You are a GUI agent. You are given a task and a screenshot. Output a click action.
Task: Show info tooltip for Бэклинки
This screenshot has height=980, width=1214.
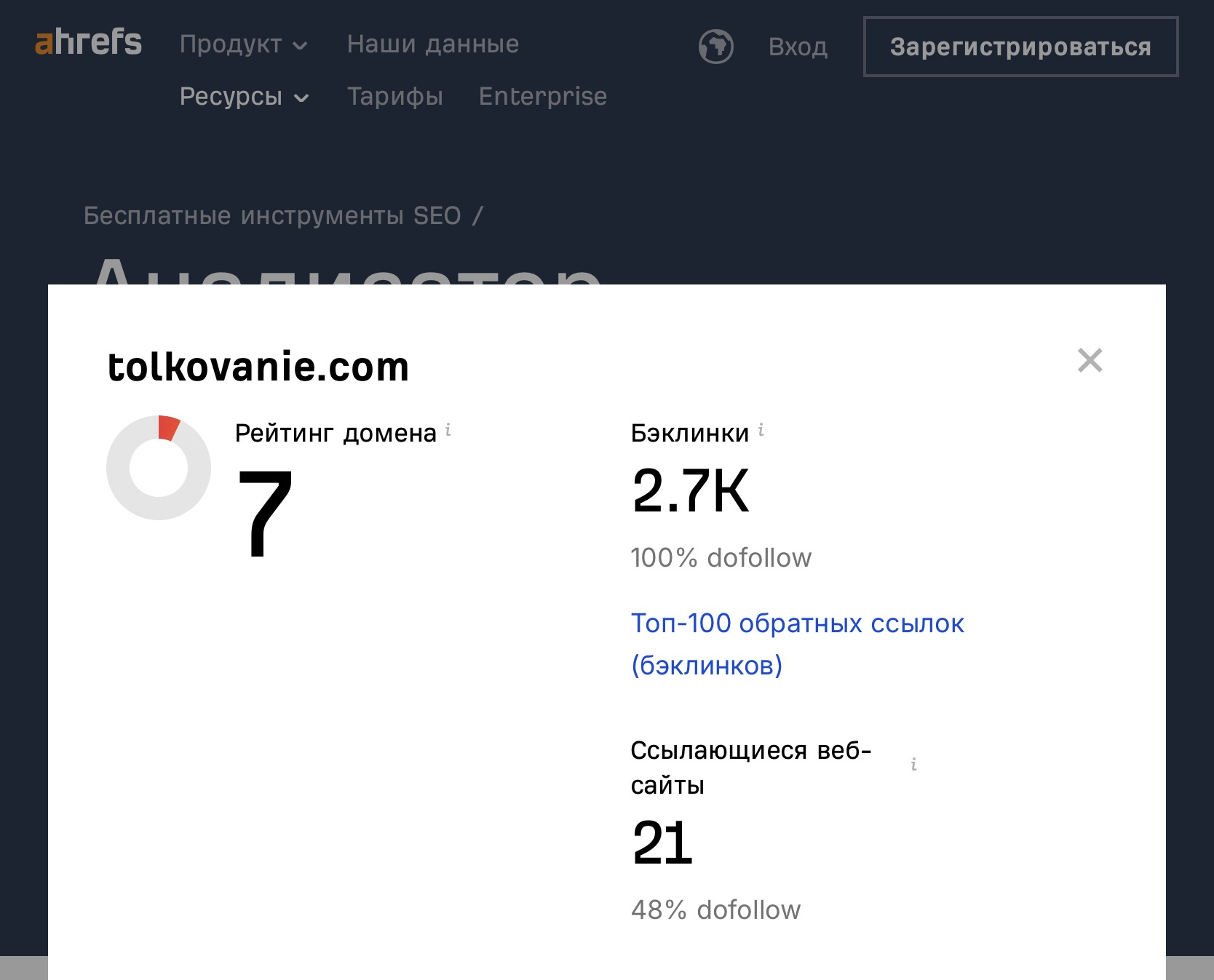tap(761, 430)
